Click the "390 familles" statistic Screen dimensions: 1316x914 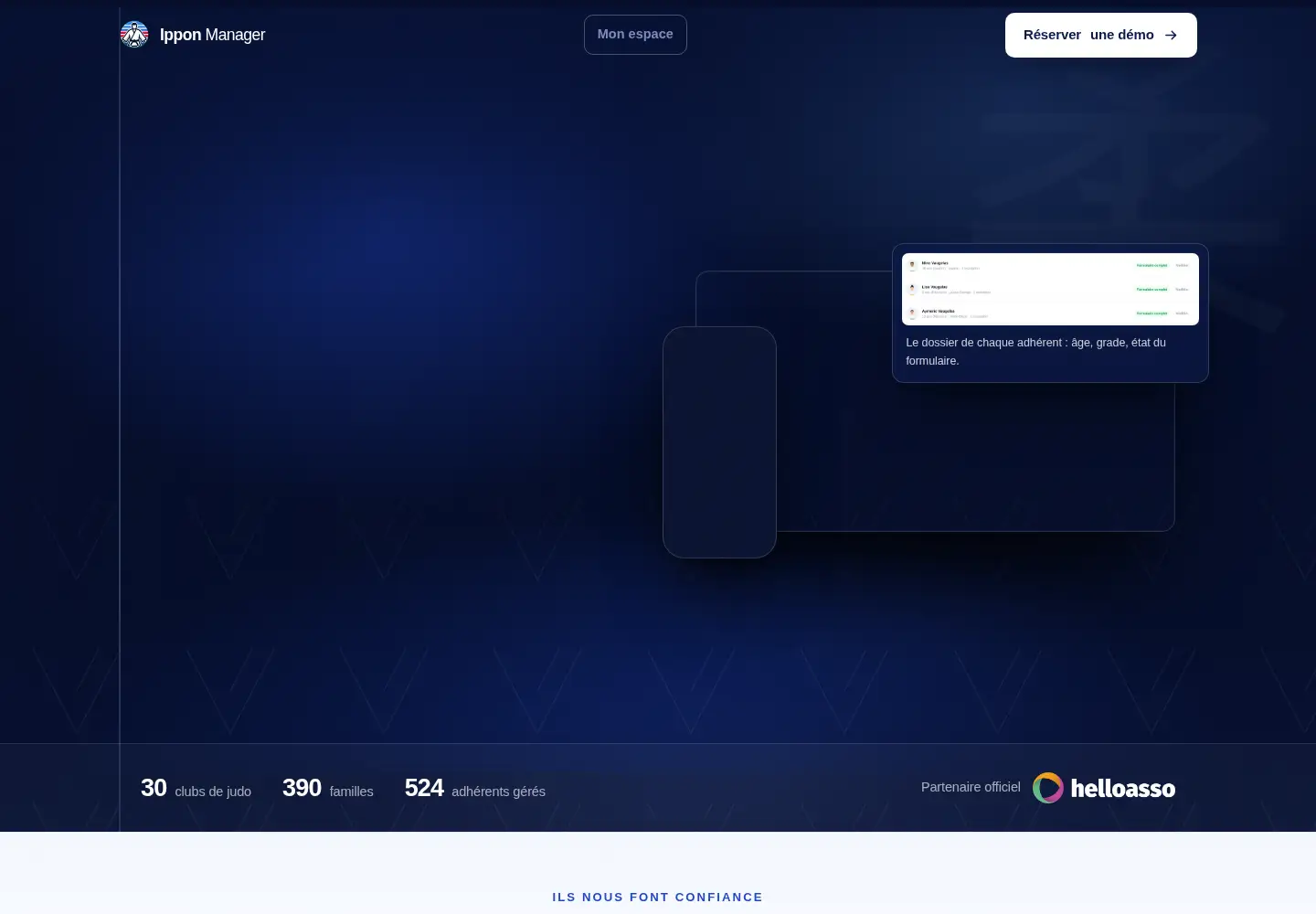coord(328,789)
